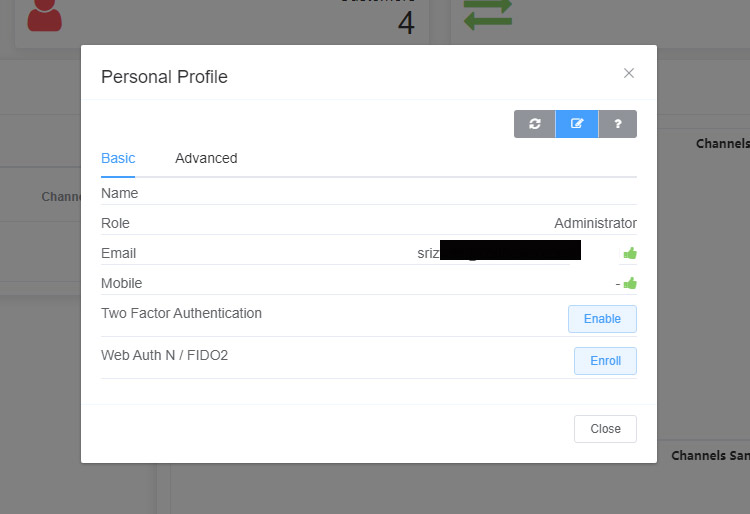The height and width of the screenshot is (514, 750).
Task: Click the Two Factor Authentication label
Action: (x=181, y=313)
